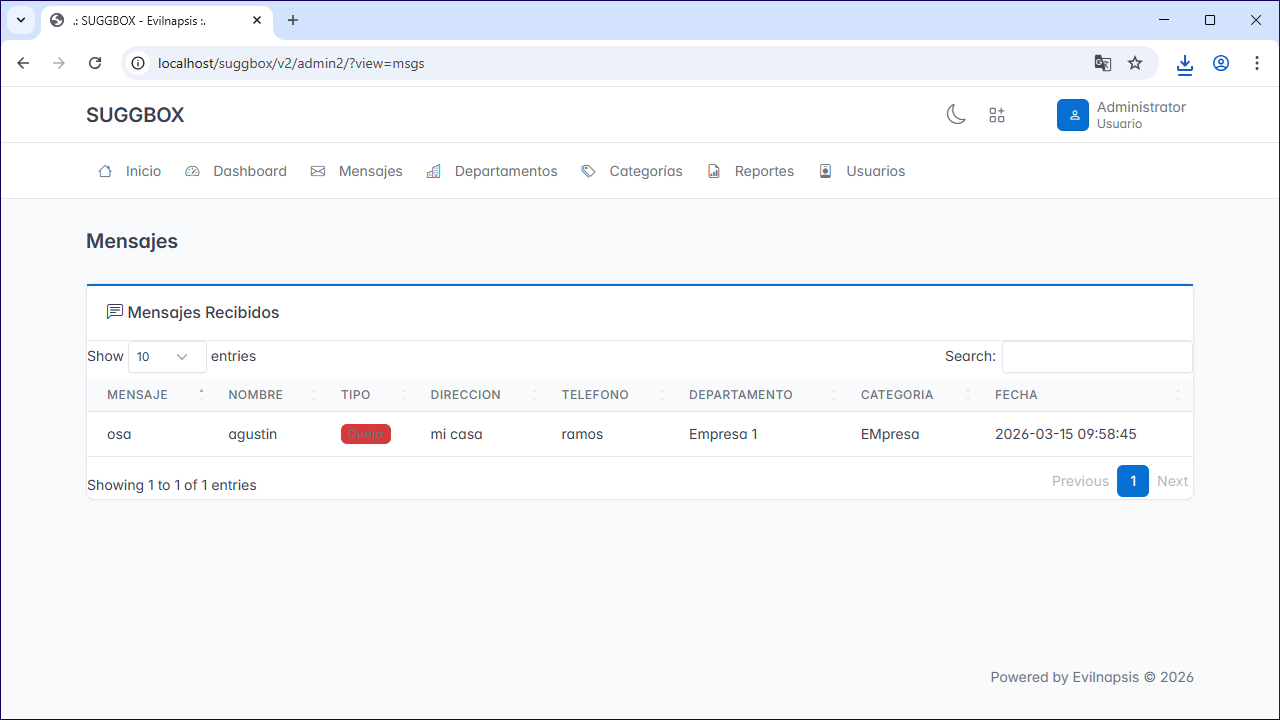Open Categorías menu item
The height and width of the screenshot is (720, 1280).
(632, 171)
